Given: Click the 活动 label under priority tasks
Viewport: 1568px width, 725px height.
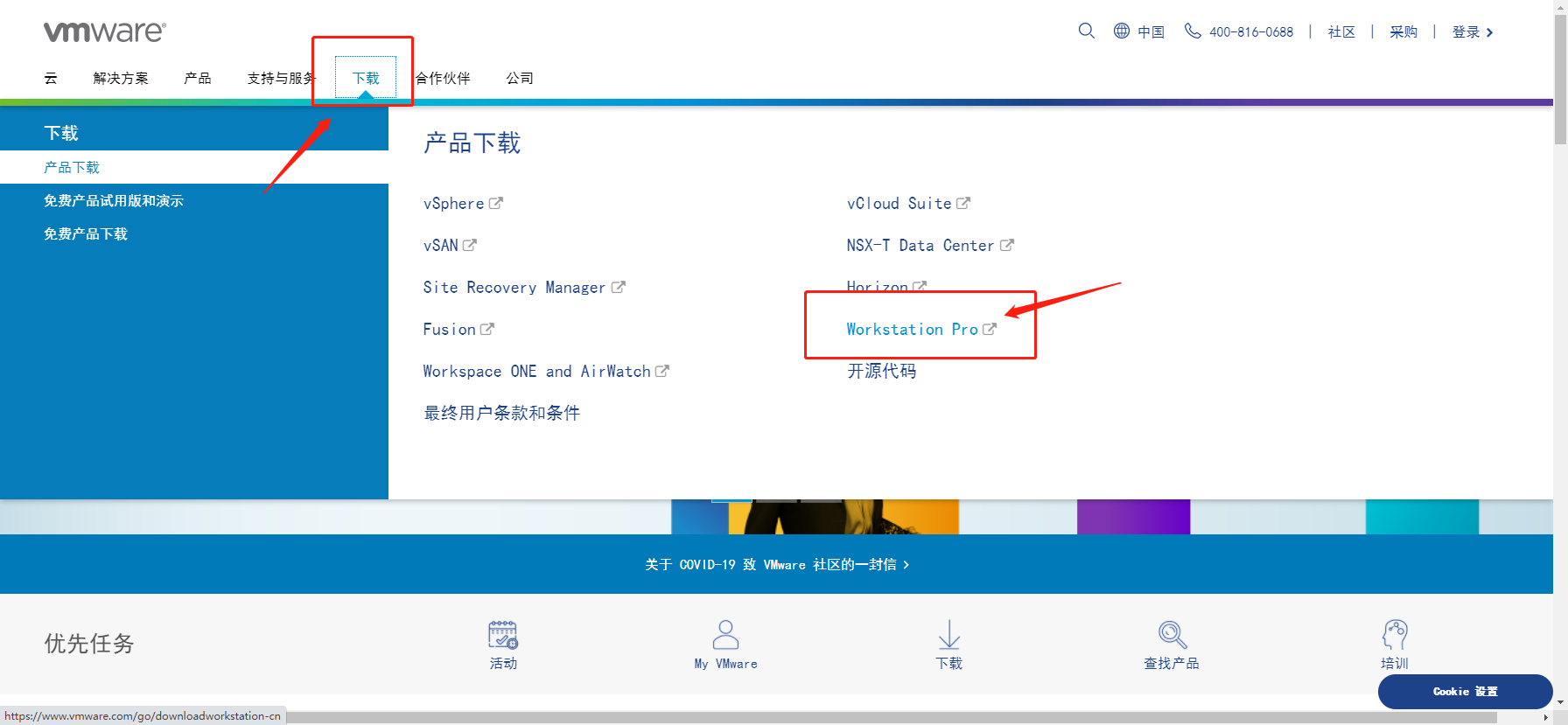Looking at the screenshot, I should (x=503, y=663).
